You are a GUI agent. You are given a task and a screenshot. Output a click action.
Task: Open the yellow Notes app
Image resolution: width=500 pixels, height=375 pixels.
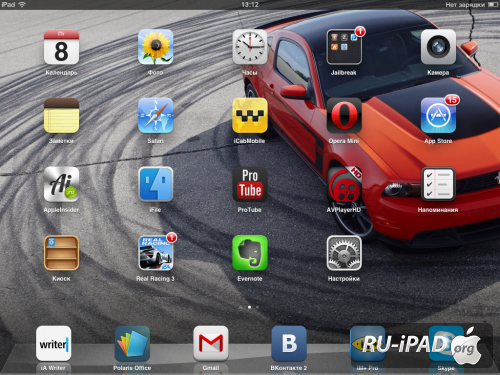coord(61,116)
